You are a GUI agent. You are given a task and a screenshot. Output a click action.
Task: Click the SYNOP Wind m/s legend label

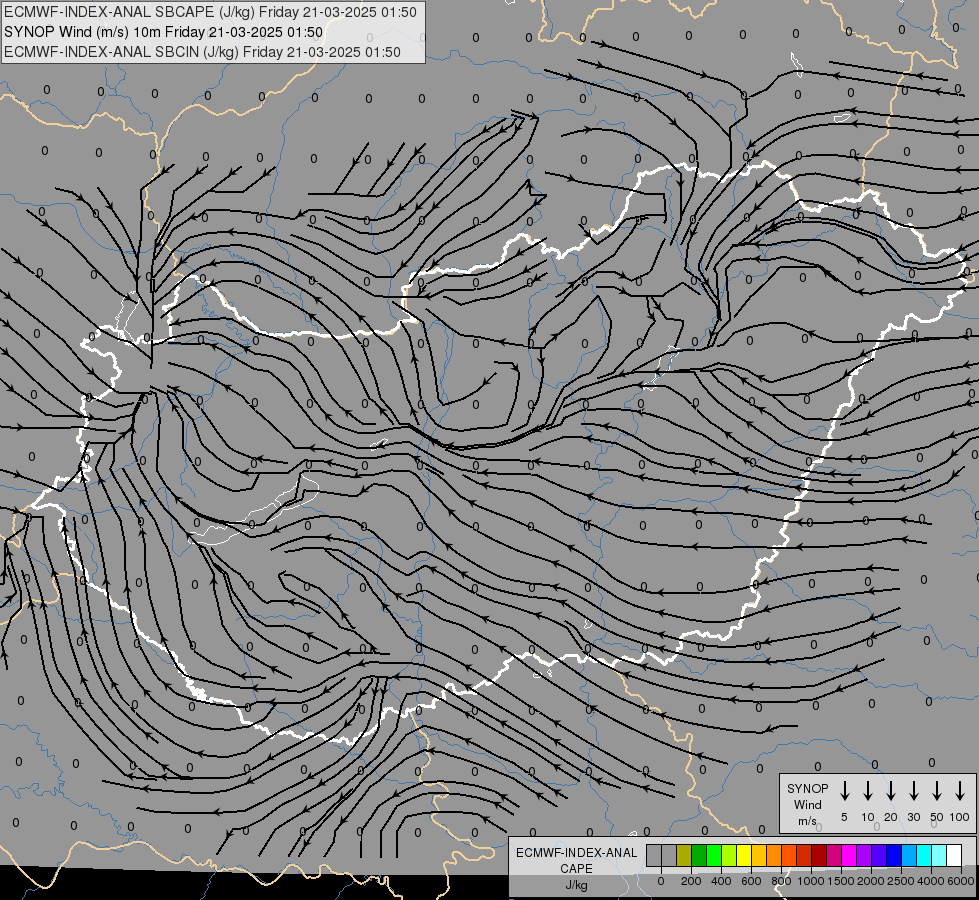coord(807,805)
